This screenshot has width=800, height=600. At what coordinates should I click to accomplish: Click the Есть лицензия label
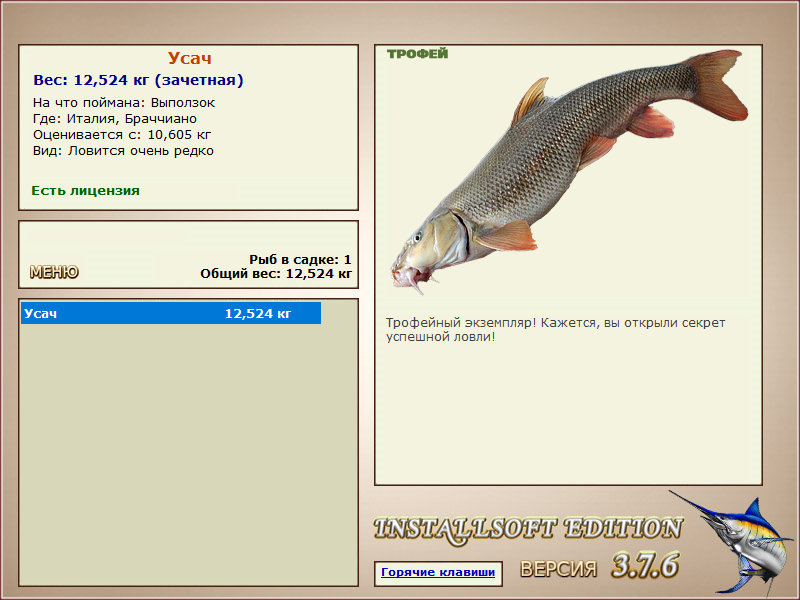[x=86, y=191]
